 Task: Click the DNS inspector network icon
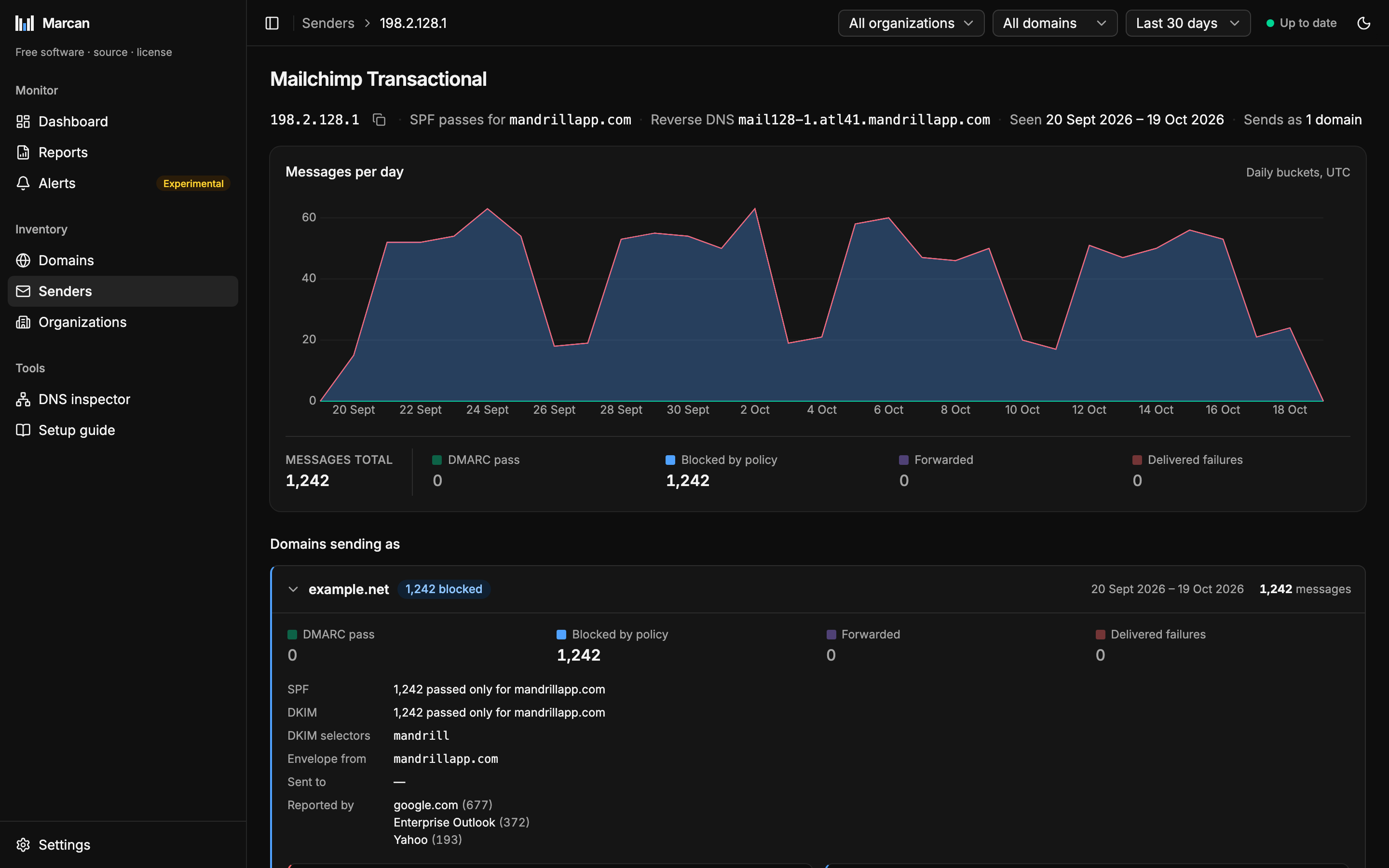23,399
